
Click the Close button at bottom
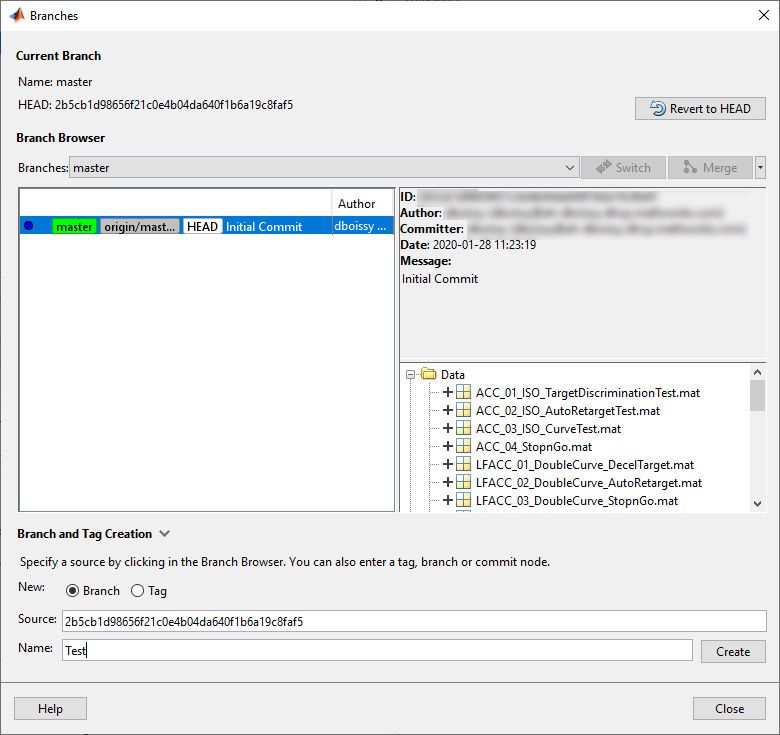click(729, 708)
